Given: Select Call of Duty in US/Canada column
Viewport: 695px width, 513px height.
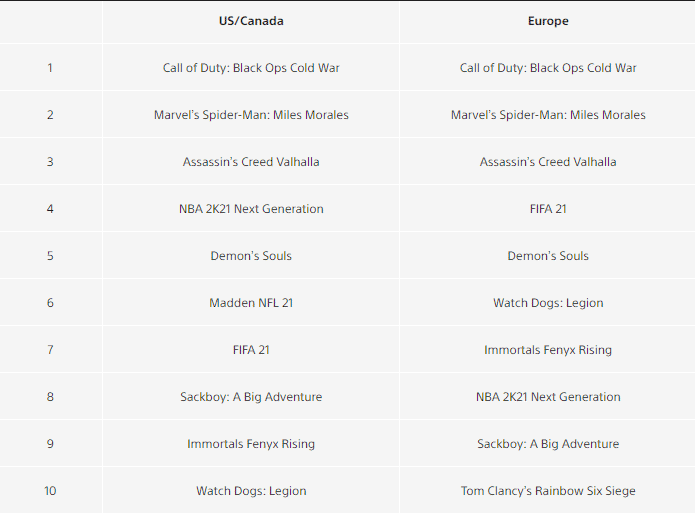Looking at the screenshot, I should (251, 68).
